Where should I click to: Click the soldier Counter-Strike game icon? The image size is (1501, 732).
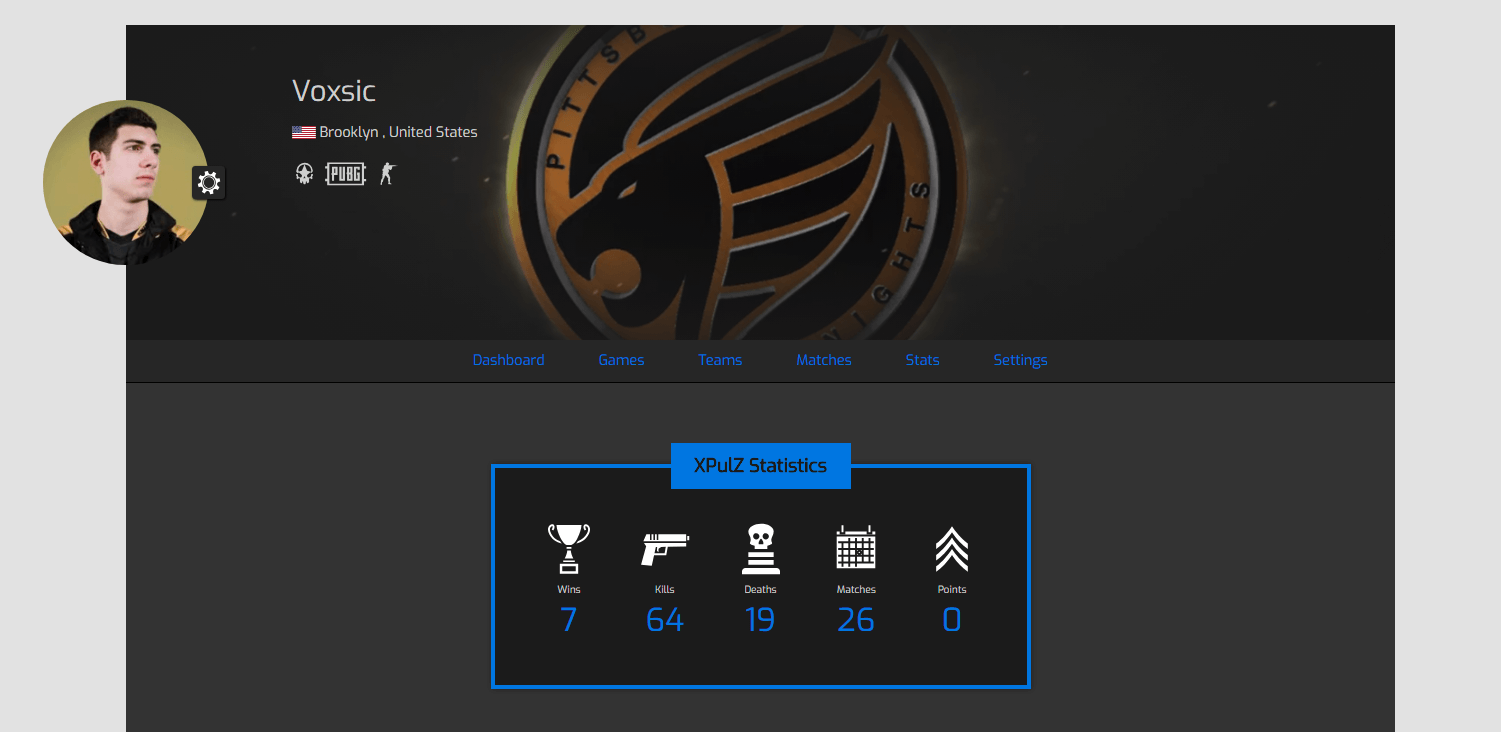tap(388, 174)
